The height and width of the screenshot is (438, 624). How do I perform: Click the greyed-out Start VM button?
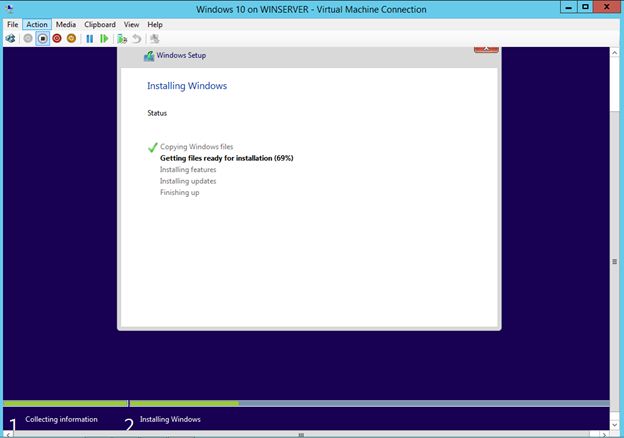coord(28,39)
